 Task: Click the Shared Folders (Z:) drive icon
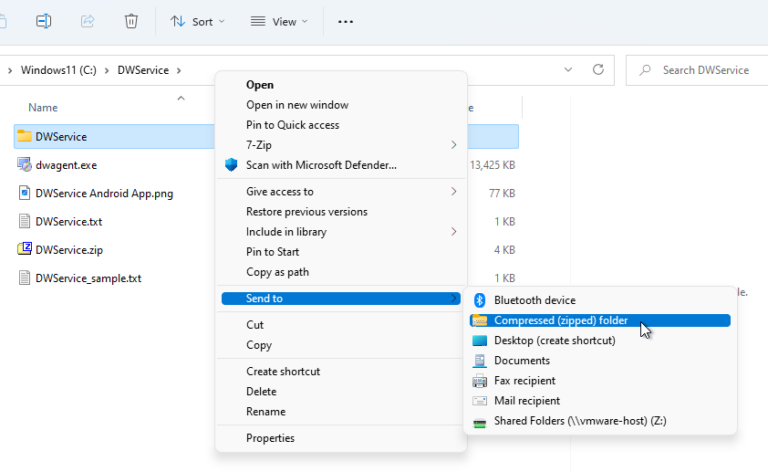pos(480,422)
